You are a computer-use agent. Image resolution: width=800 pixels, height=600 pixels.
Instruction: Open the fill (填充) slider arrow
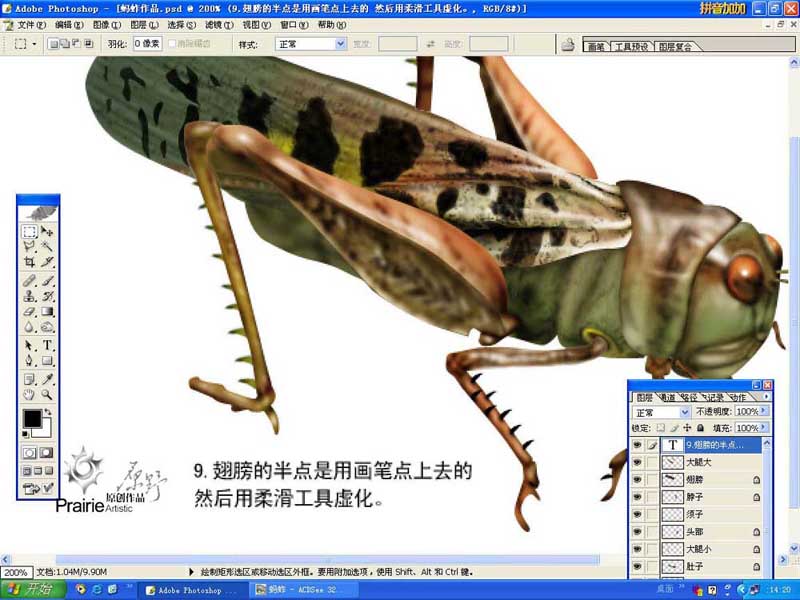[764, 428]
